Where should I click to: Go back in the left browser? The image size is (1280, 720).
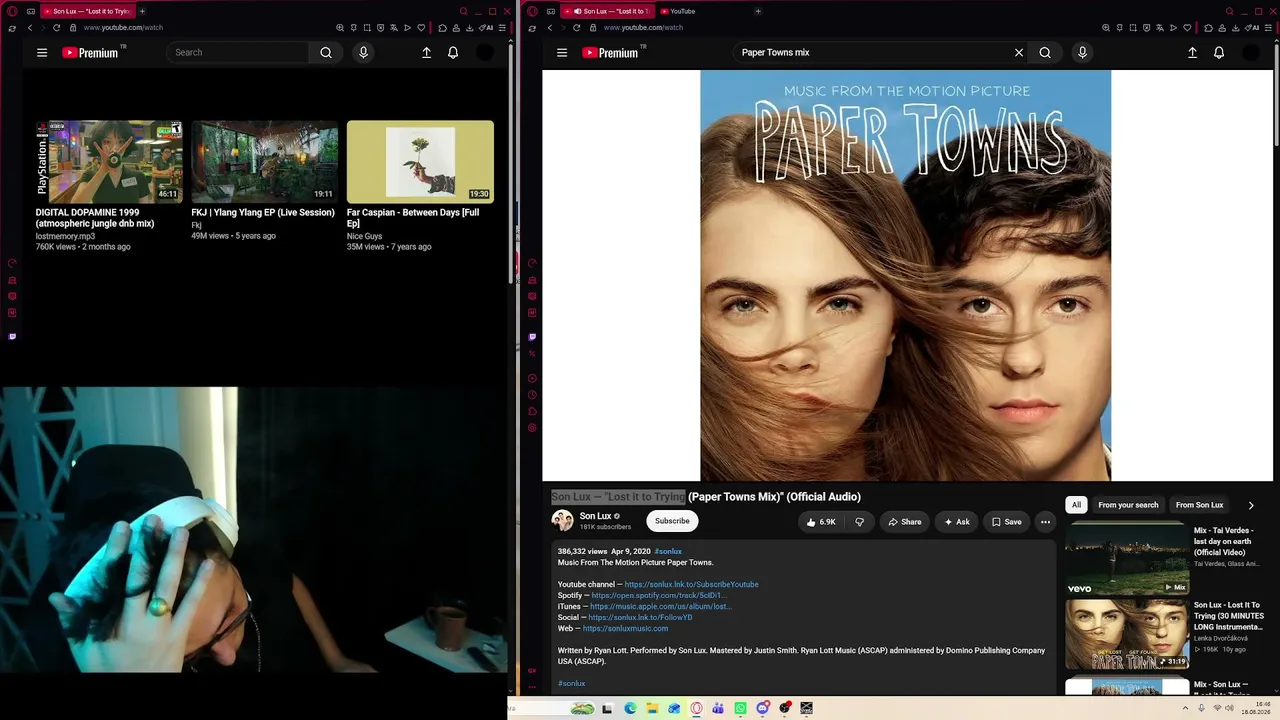point(29,28)
